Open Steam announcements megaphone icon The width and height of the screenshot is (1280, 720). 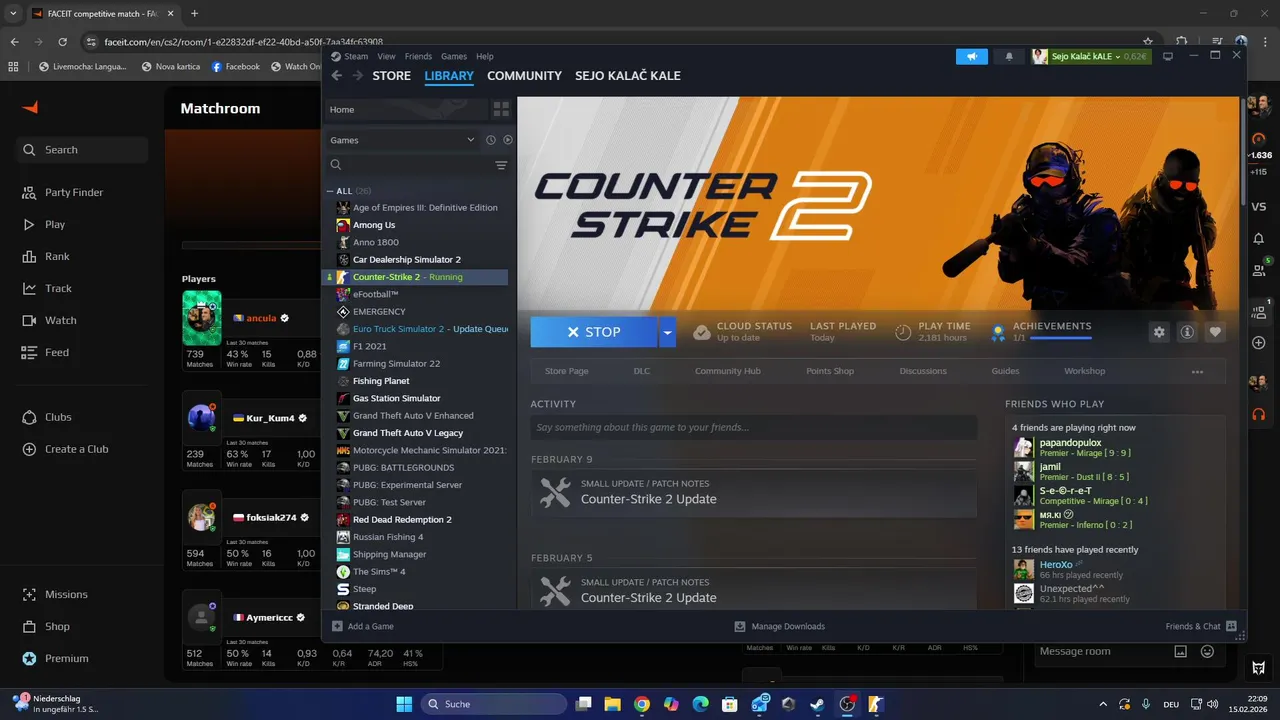click(971, 56)
